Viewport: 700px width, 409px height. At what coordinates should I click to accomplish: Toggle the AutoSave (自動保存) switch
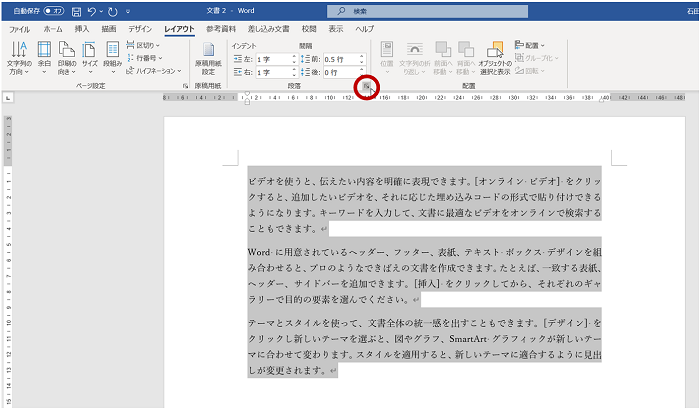(54, 10)
